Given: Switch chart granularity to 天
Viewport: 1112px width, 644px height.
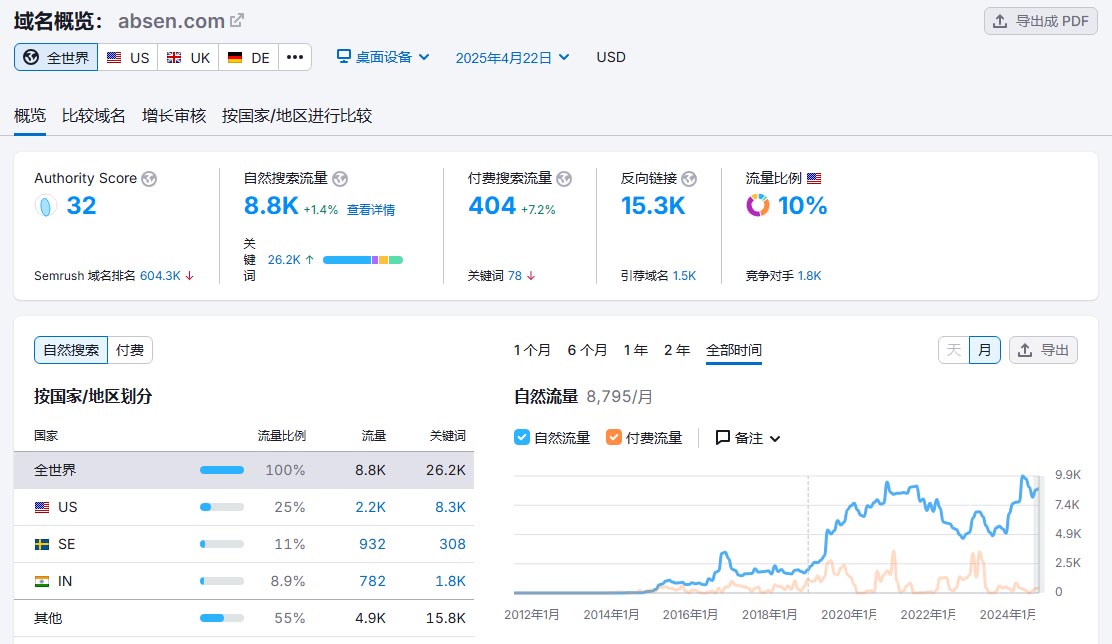Looking at the screenshot, I should [954, 350].
